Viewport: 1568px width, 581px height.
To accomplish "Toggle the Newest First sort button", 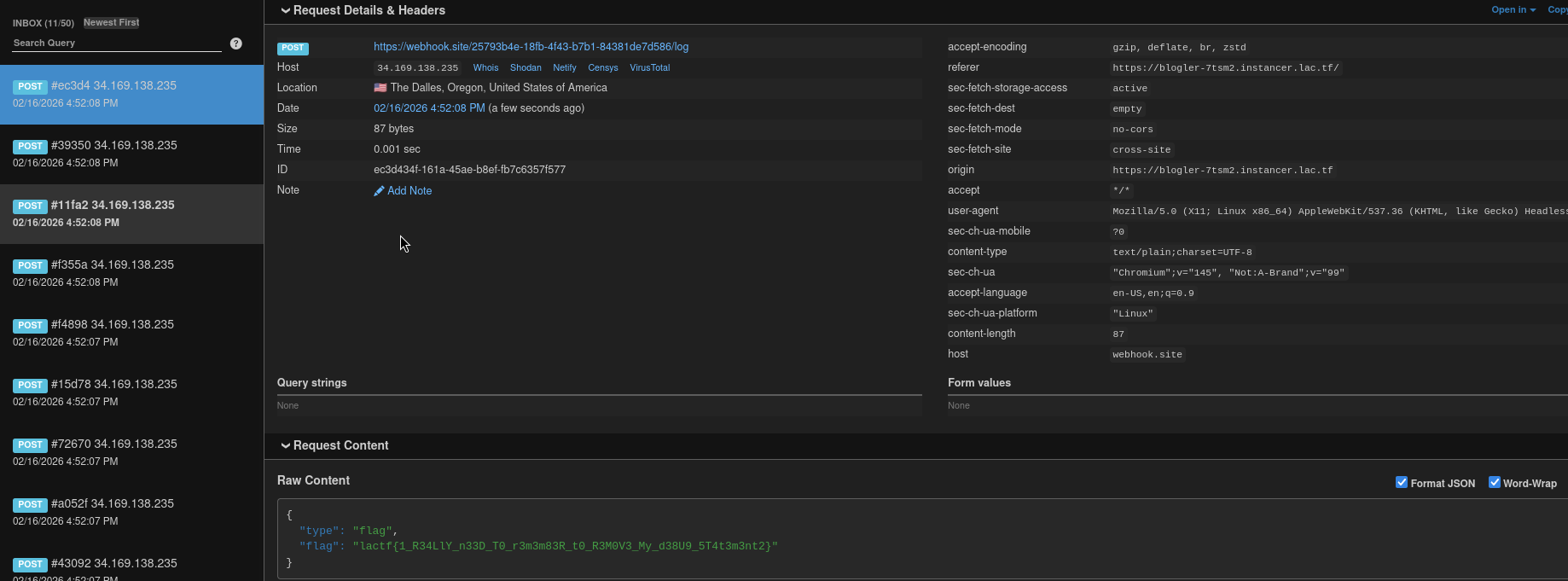I will click(x=111, y=23).
